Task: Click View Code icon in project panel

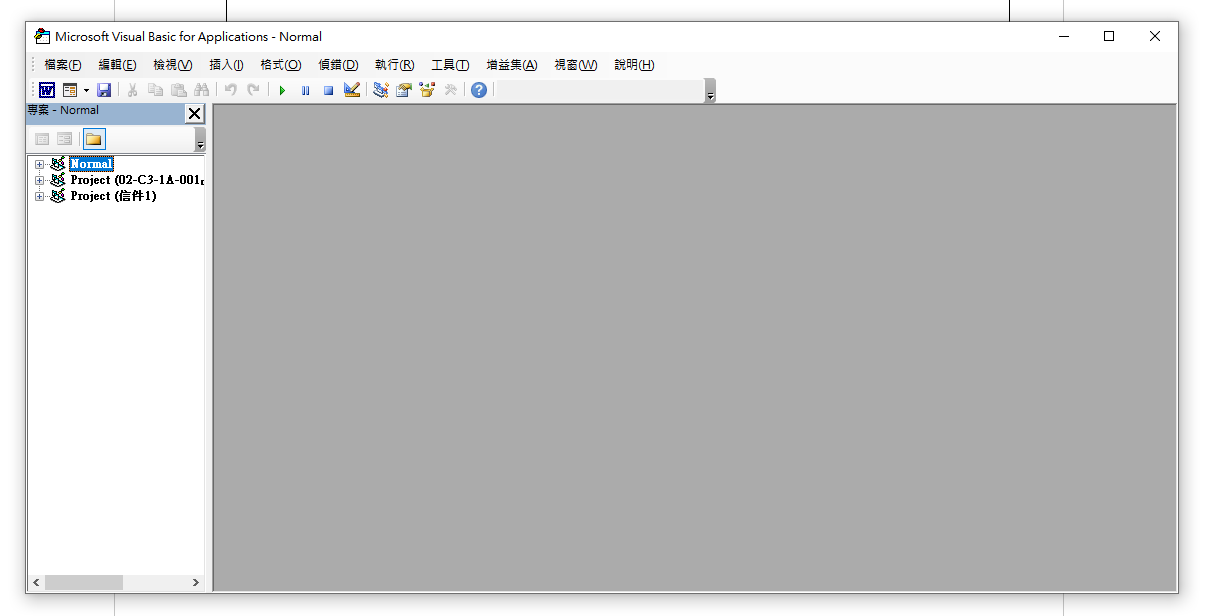Action: click(42, 139)
